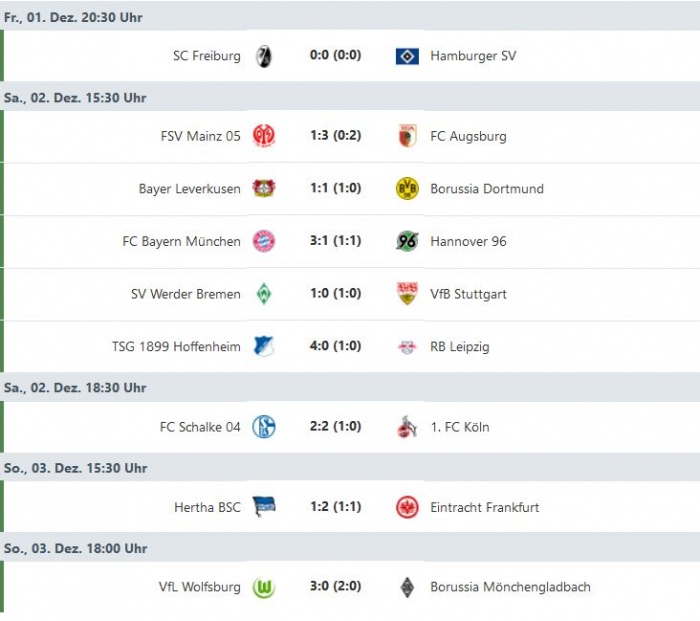Open the VfB Stuttgart team link
The image size is (700, 621).
coord(468,294)
